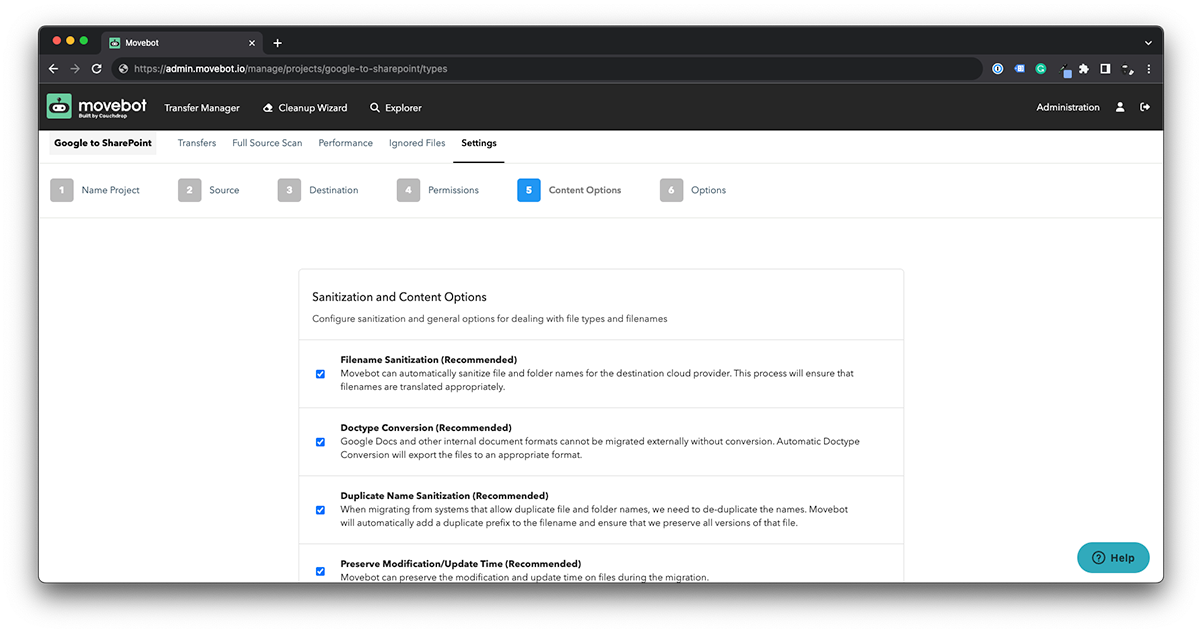
Task: Open the Movebot robot logo icon
Action: [x=61, y=107]
